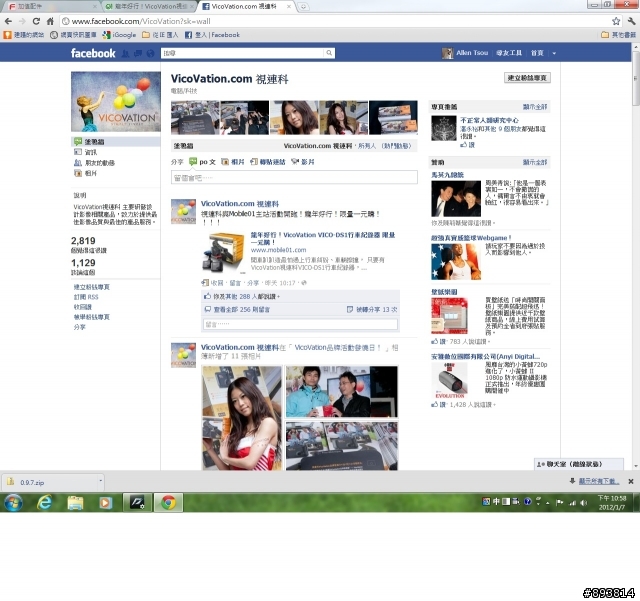Select the video share option

302,162
